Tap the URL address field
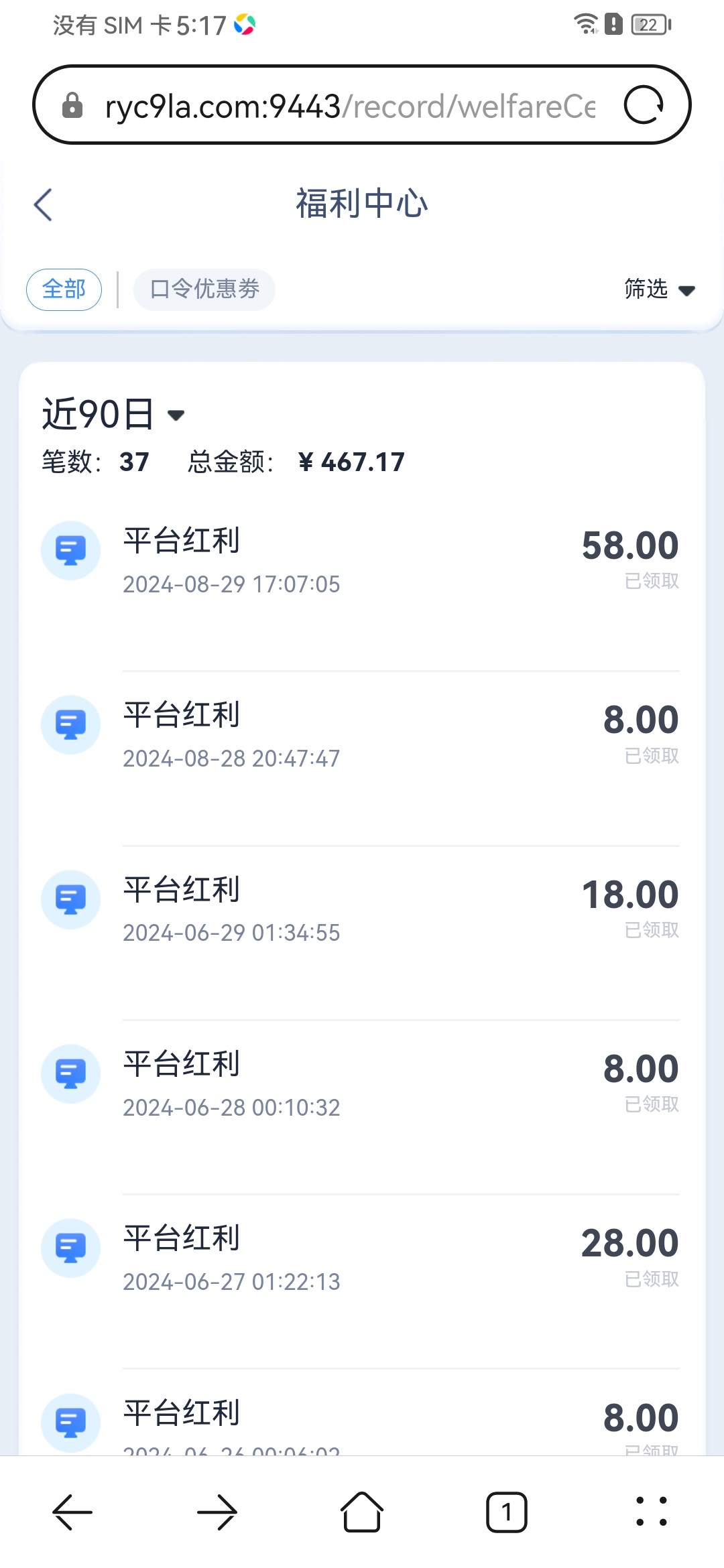Image resolution: width=724 pixels, height=1568 pixels. 349,106
